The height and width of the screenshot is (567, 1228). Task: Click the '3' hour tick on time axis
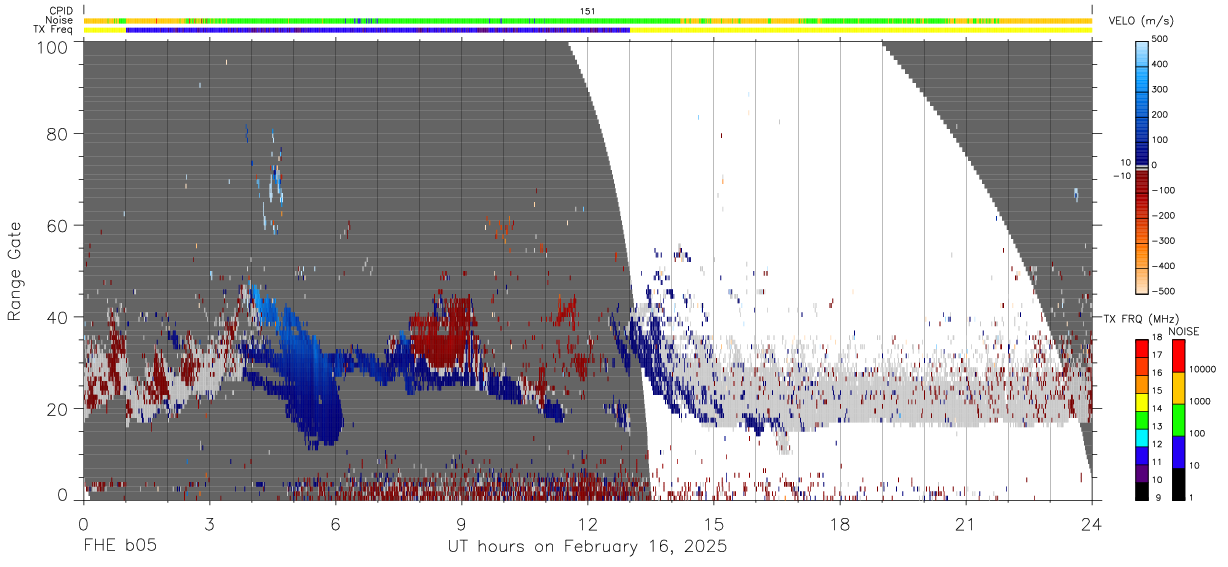[x=210, y=523]
